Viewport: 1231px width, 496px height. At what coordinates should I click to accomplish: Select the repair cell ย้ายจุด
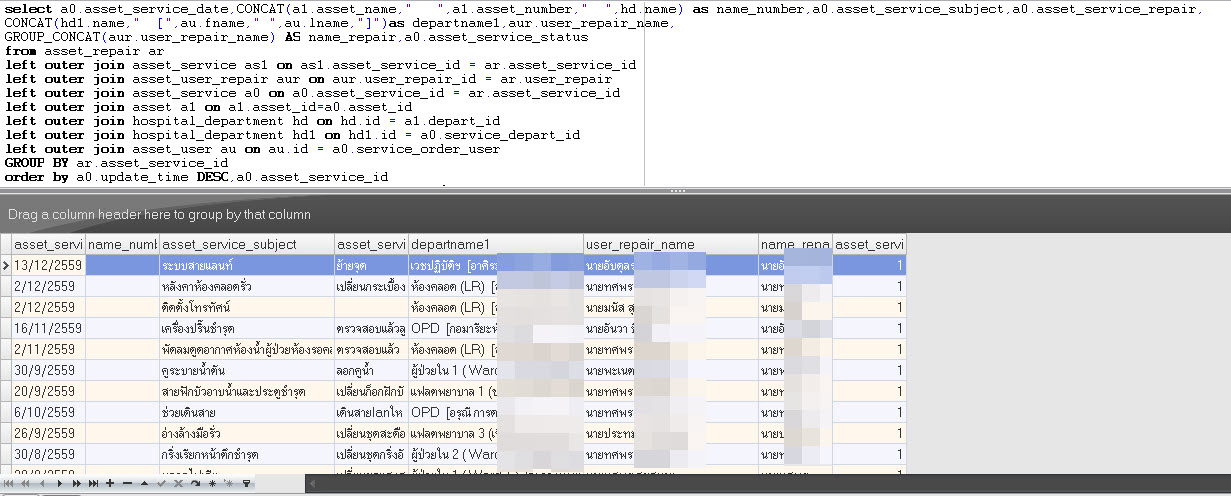click(372, 265)
